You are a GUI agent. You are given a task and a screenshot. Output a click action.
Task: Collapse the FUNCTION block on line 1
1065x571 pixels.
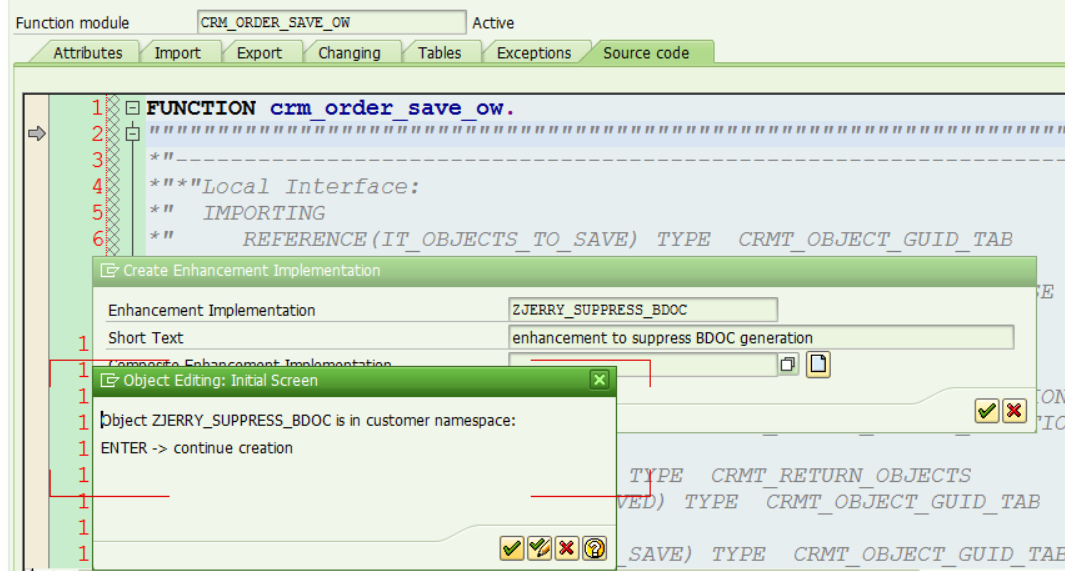pos(132,107)
